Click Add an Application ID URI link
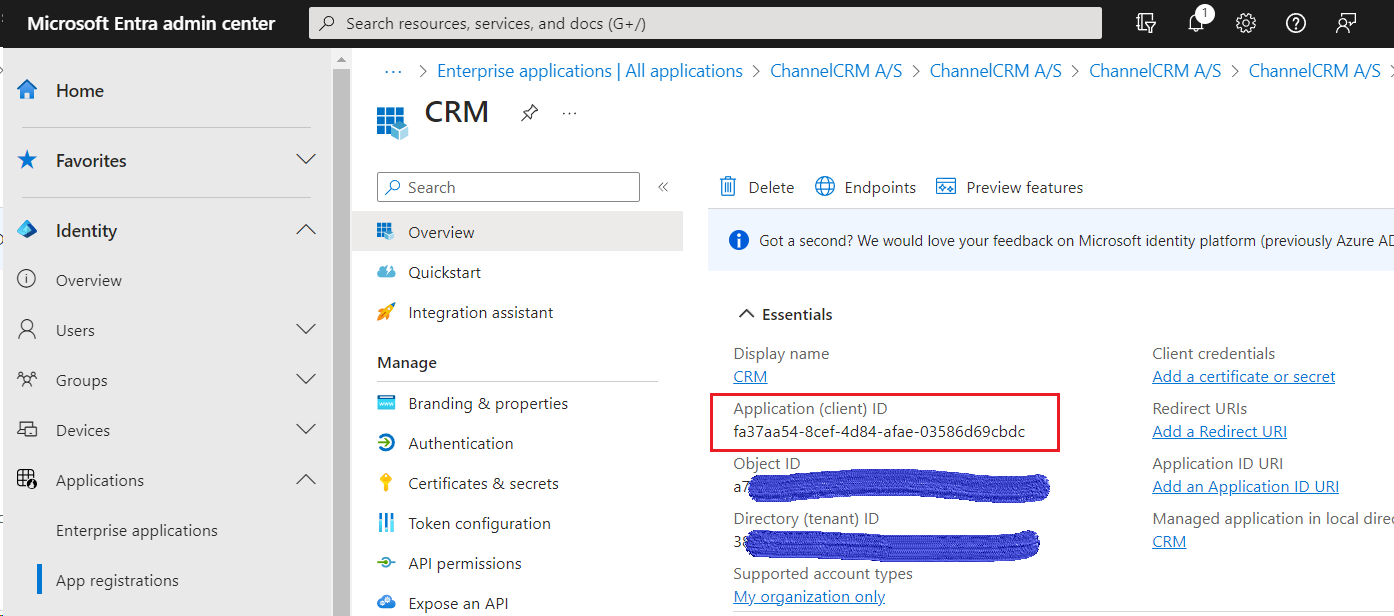The width and height of the screenshot is (1394, 616). click(1245, 486)
